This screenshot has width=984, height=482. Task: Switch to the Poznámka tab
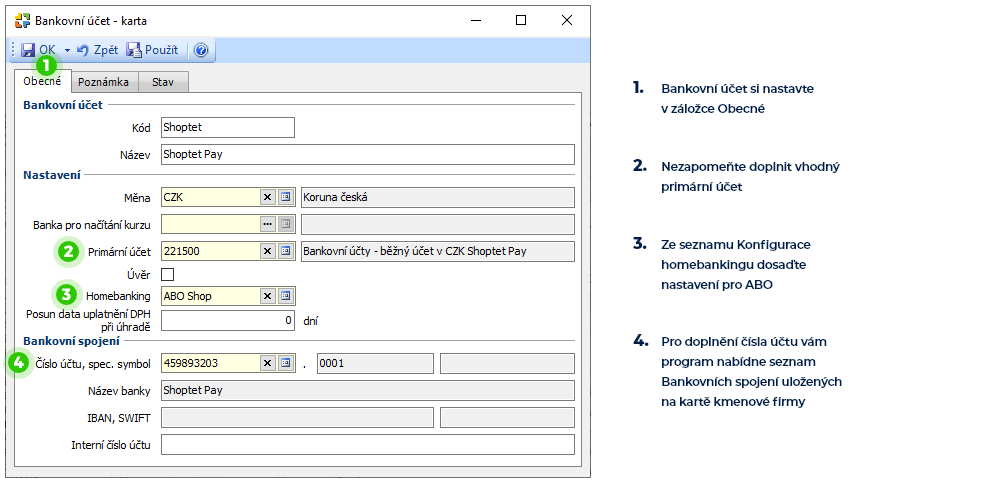(104, 82)
